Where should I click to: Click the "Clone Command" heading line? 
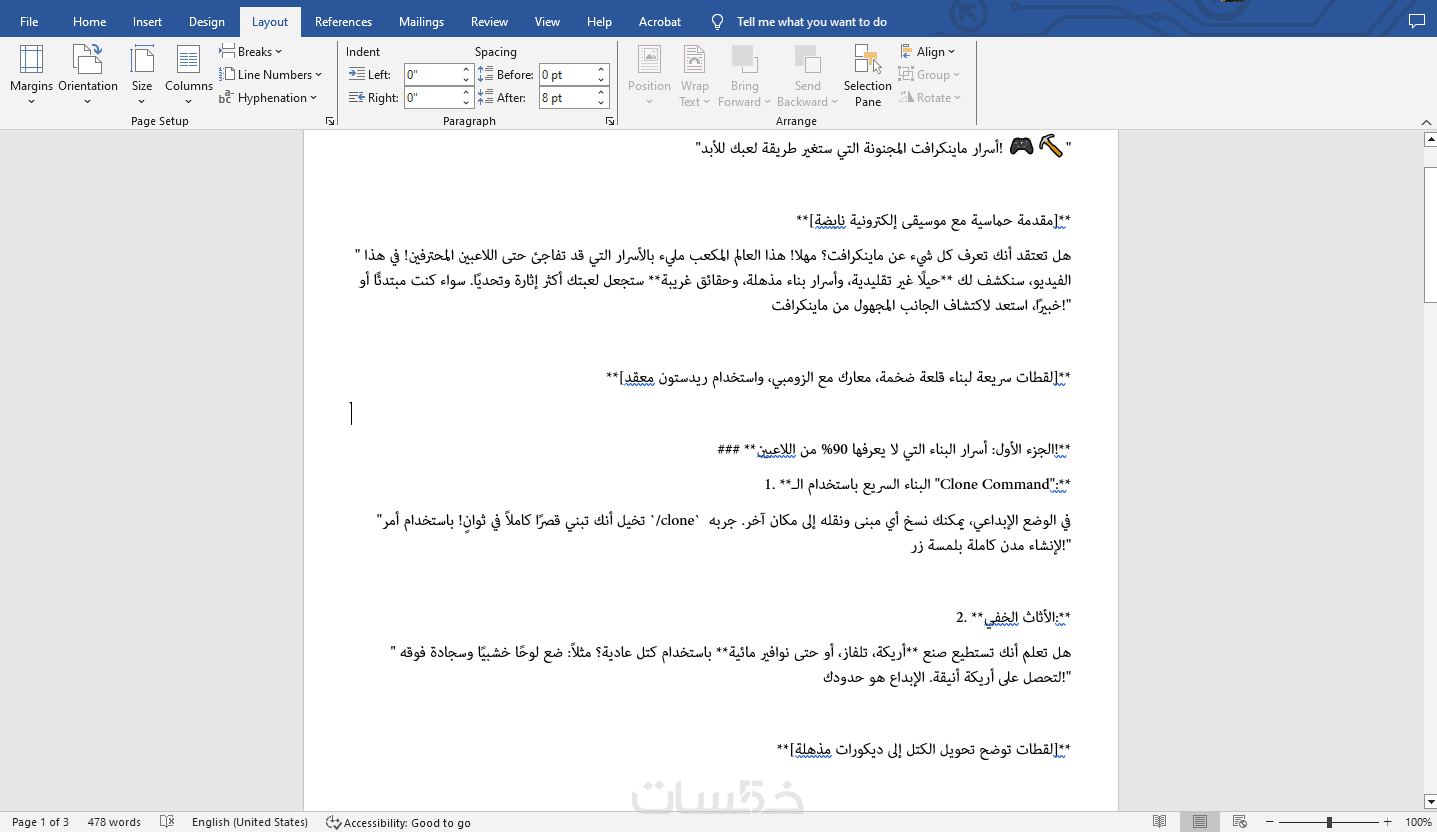(x=917, y=484)
